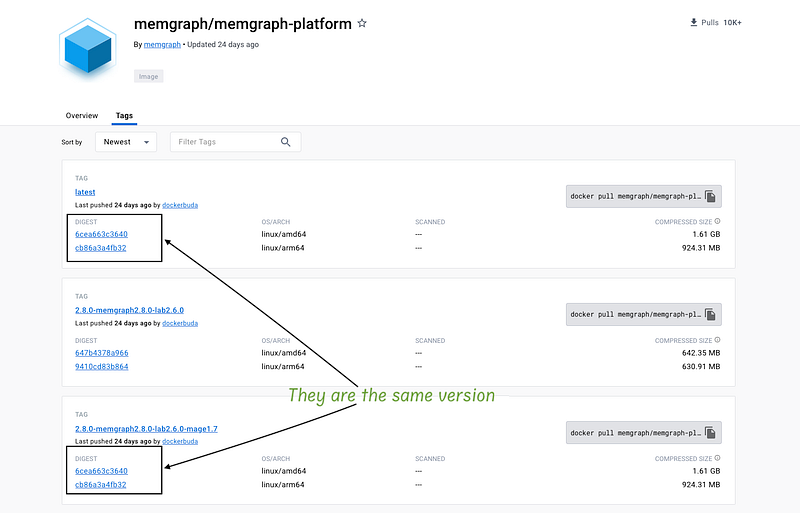Open digest 6cea663c3640 under mage1.7 tag
The height and width of the screenshot is (513, 800).
click(x=101, y=471)
